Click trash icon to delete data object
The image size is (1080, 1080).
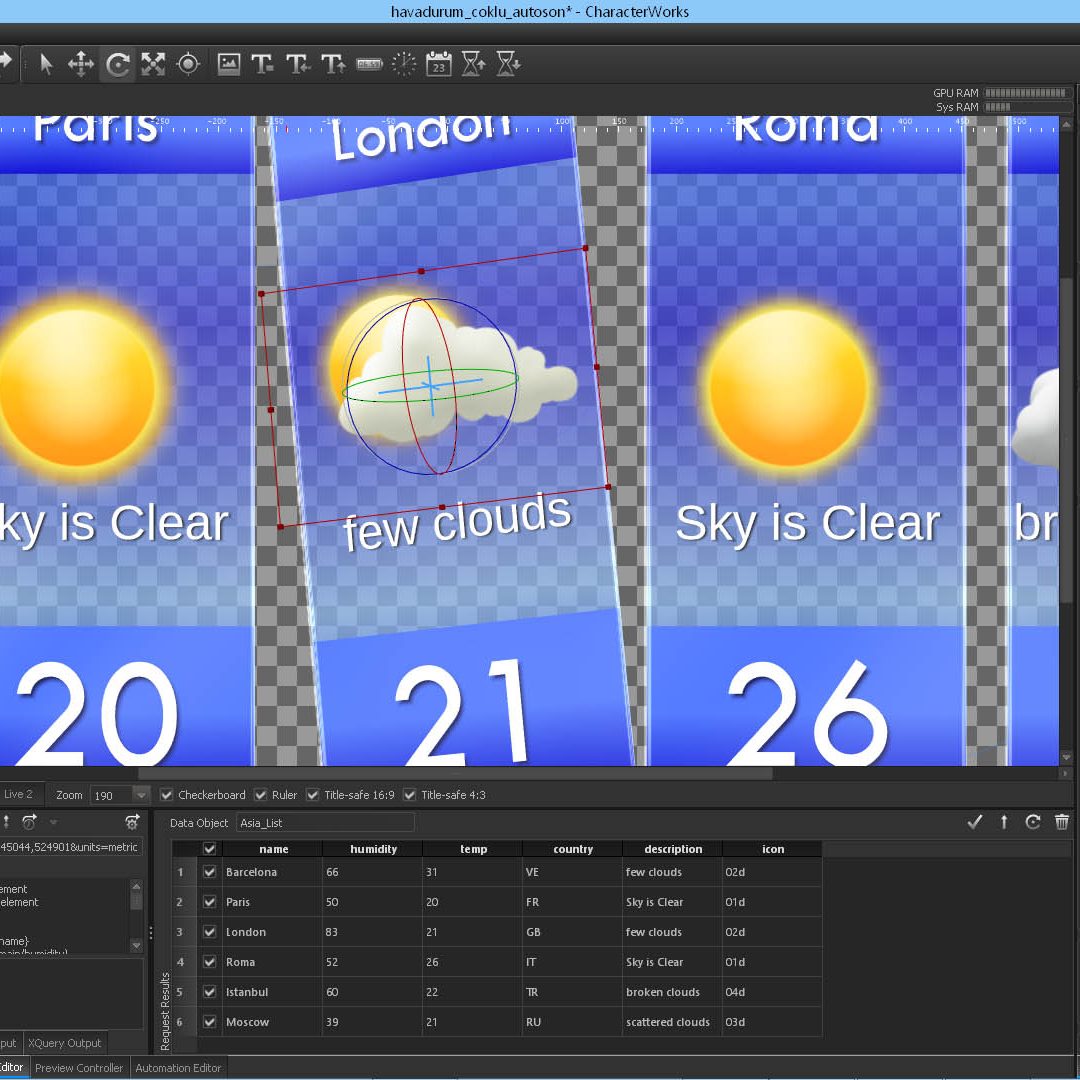point(1062,822)
